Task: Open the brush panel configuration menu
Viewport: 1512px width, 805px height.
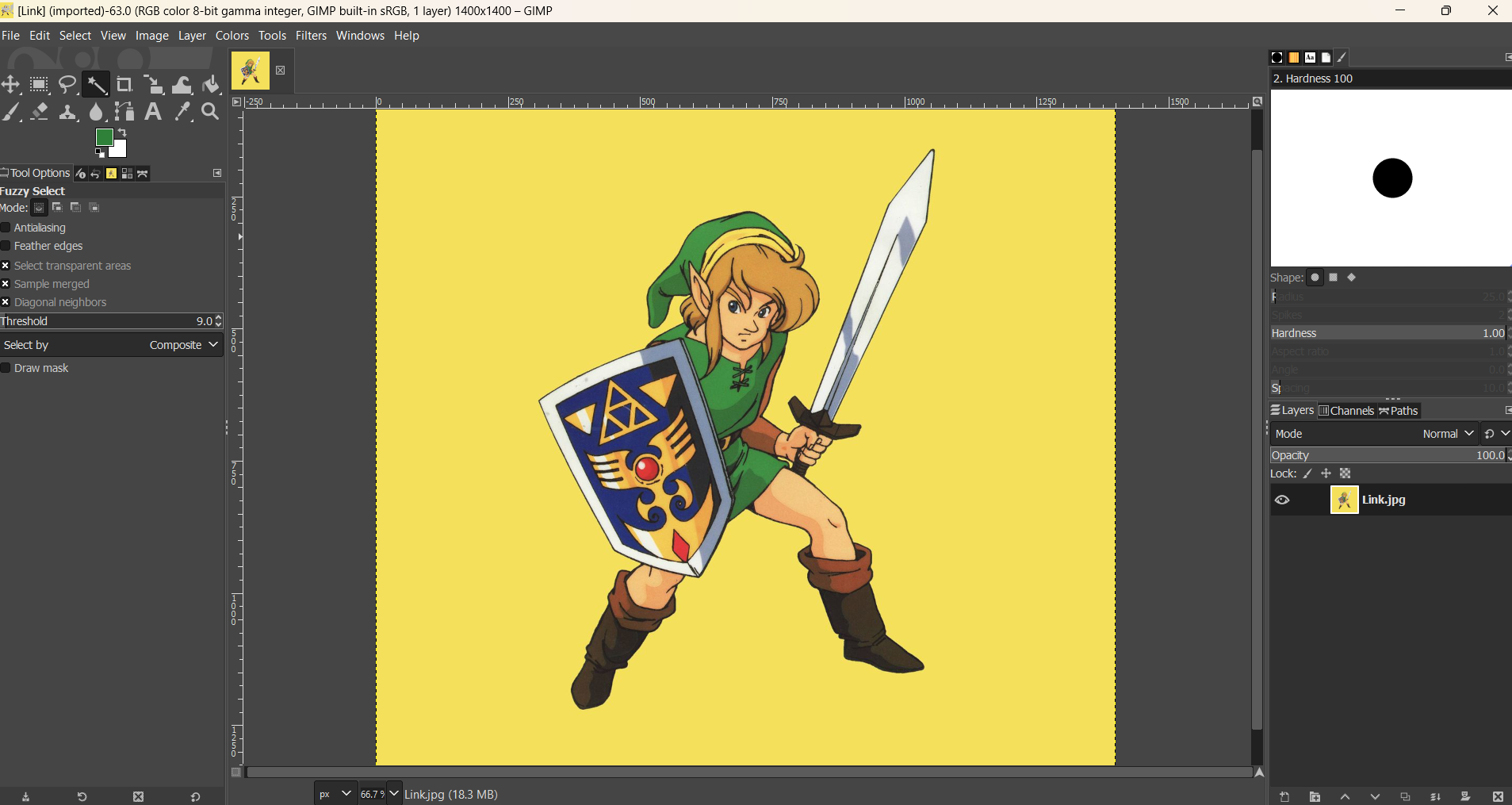Action: coord(1507,57)
